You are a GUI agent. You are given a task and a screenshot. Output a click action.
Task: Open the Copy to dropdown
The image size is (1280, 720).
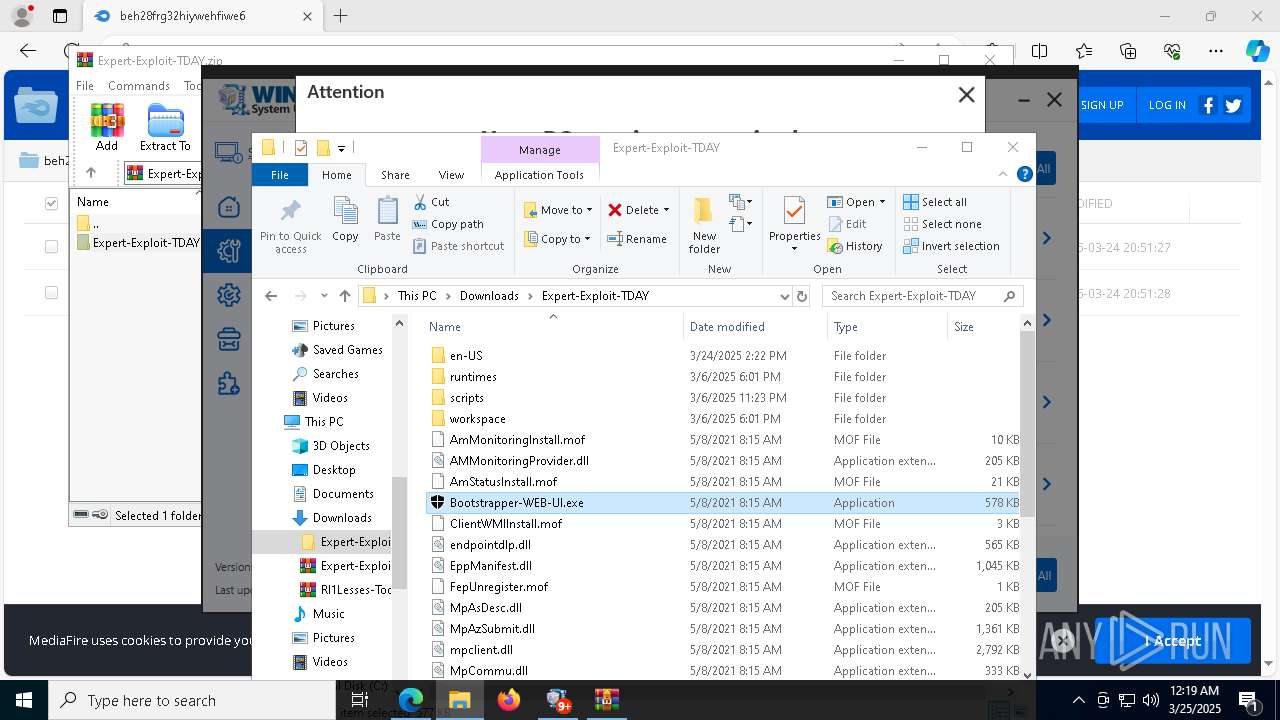(558, 239)
